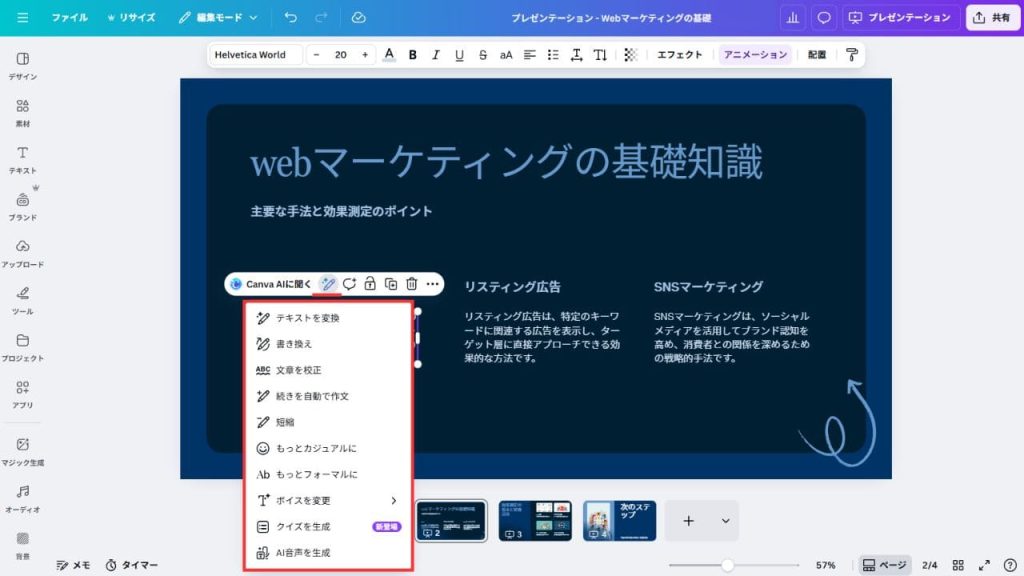Open the Magic Write pencil icon
This screenshot has height=576, width=1024.
328,284
